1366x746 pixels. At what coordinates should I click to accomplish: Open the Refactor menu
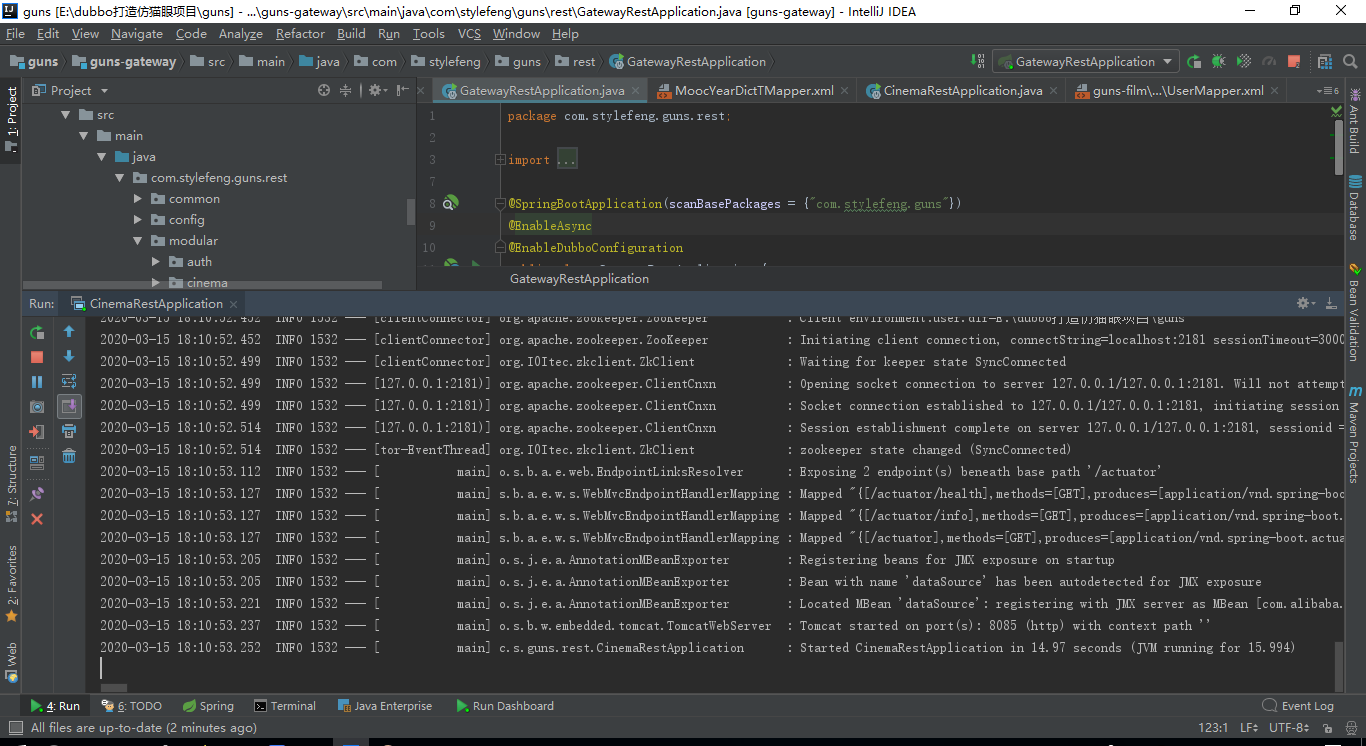tap(300, 33)
